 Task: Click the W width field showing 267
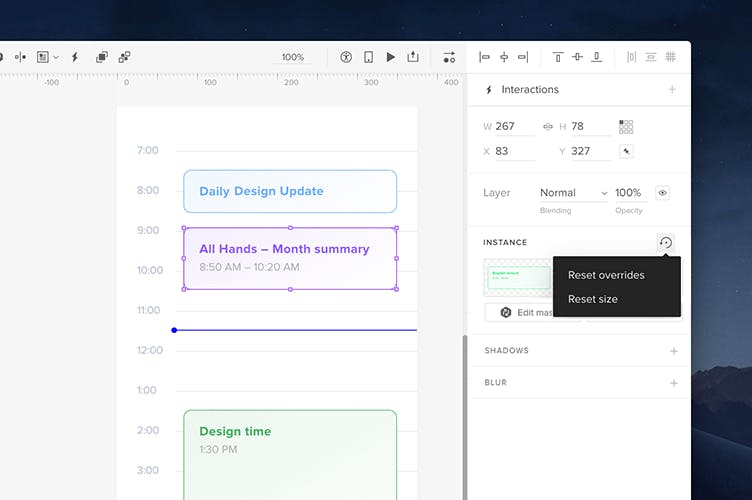[515, 127]
